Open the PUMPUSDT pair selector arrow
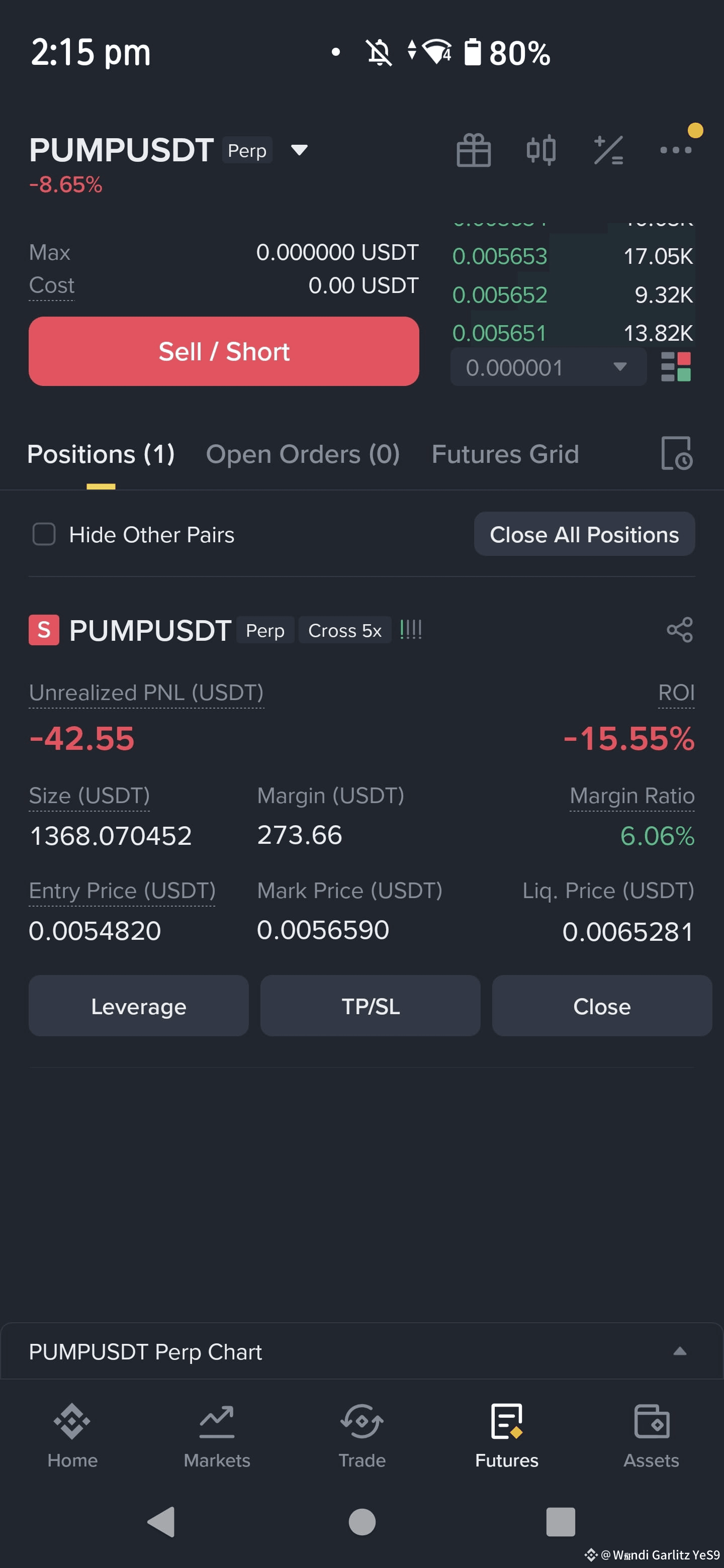This screenshot has height=1568, width=724. tap(299, 150)
